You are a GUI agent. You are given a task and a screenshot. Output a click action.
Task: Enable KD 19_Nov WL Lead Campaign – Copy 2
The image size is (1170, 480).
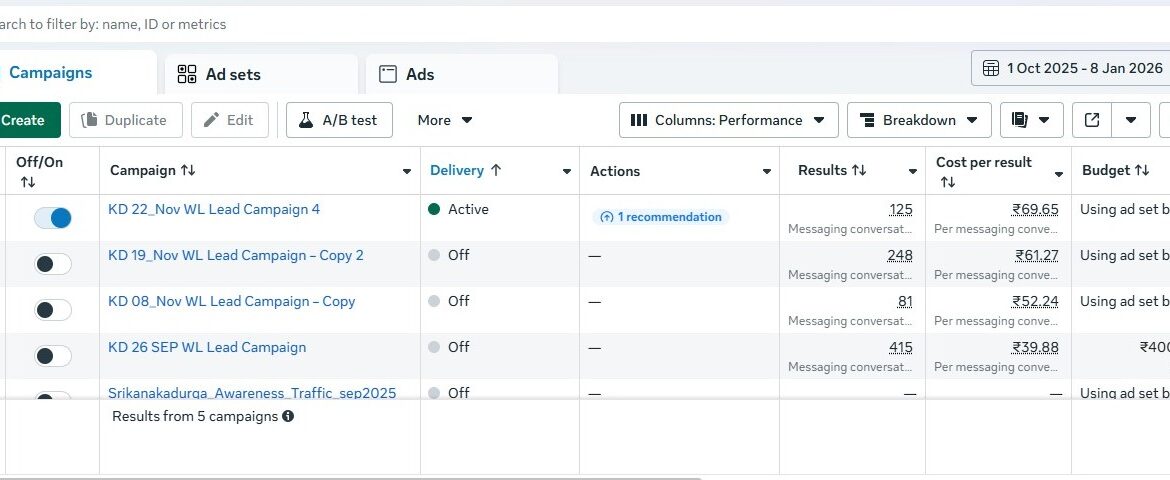pyautogui.click(x=52, y=264)
